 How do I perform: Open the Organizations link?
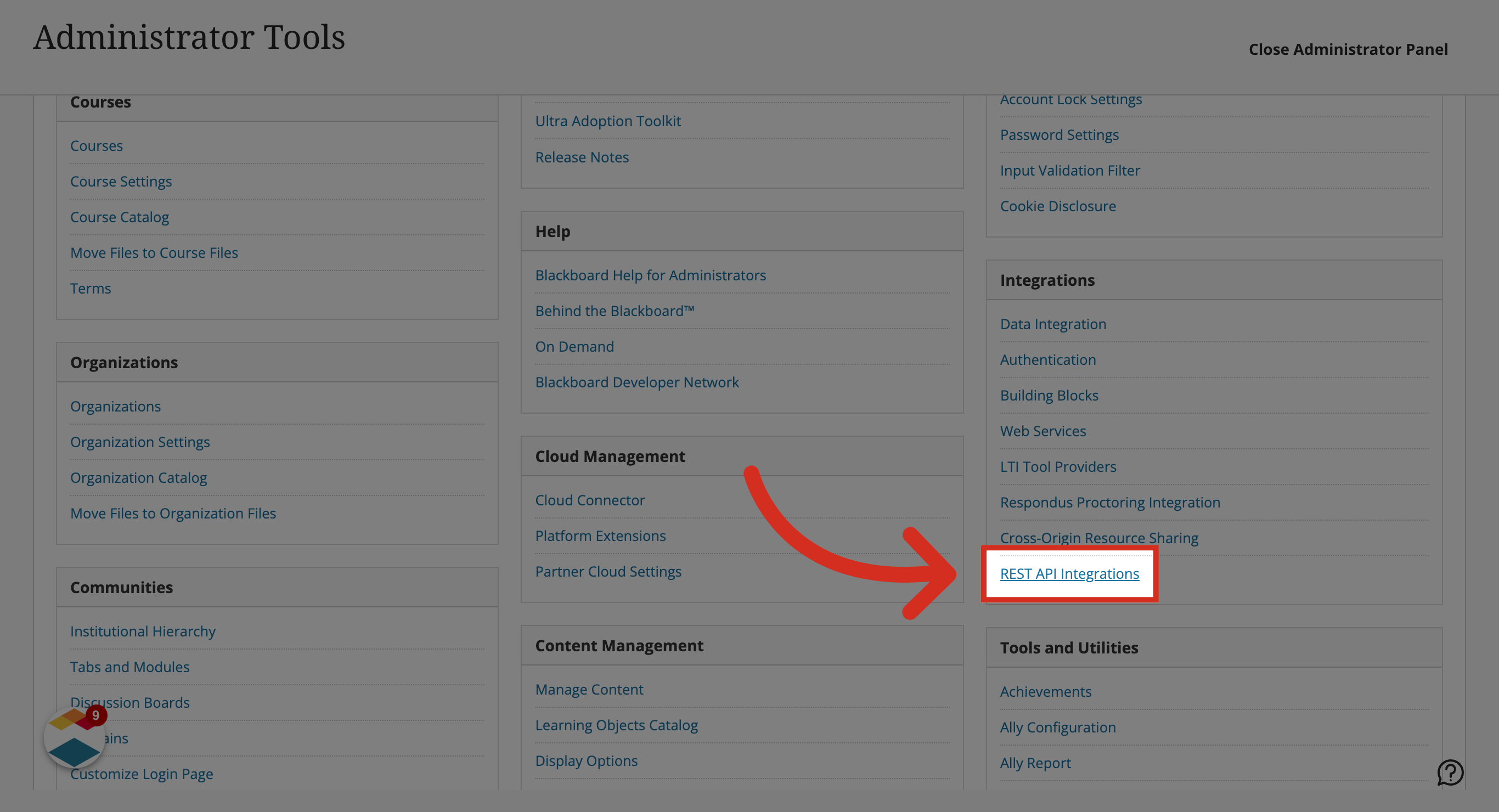116,407
